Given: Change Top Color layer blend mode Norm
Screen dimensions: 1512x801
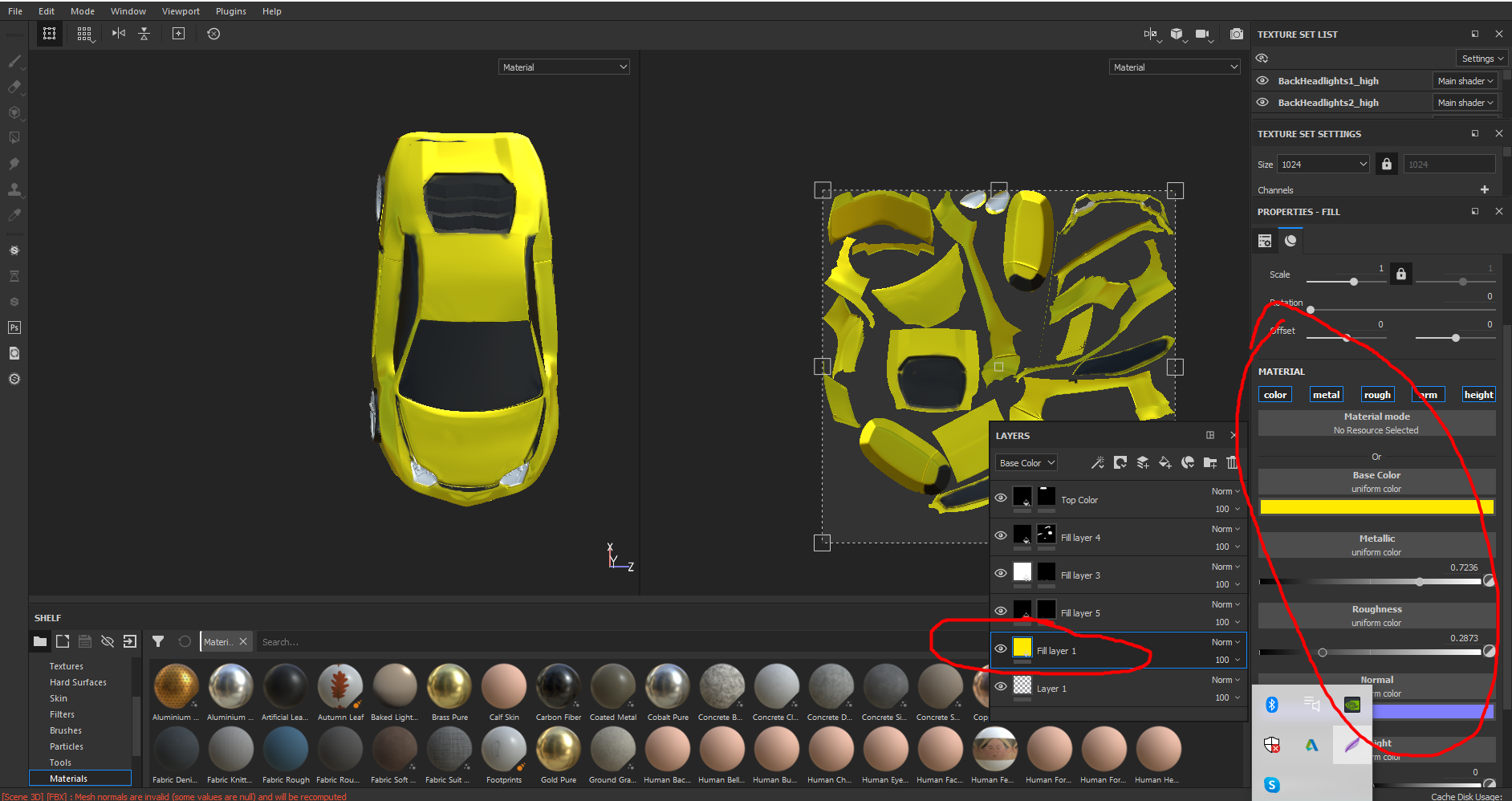Looking at the screenshot, I should pyautogui.click(x=1225, y=491).
